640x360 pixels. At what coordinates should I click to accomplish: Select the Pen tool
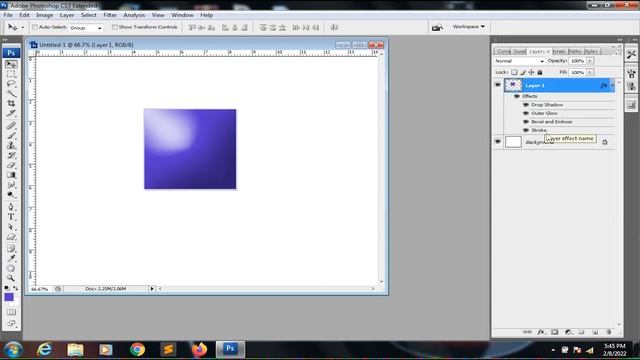click(11, 207)
